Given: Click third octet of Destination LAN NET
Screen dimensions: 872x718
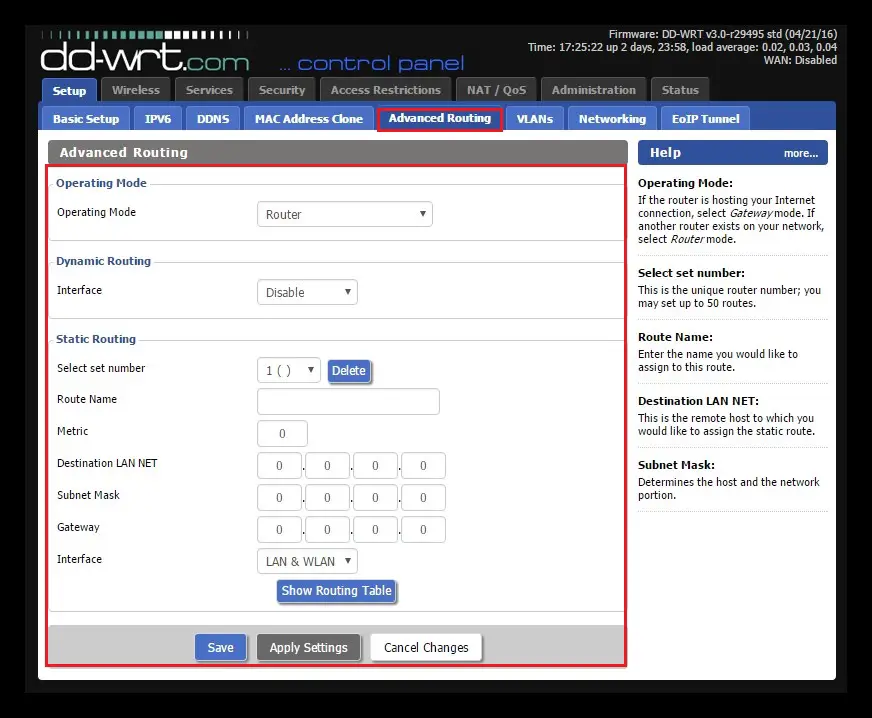Looking at the screenshot, I should 375,466.
